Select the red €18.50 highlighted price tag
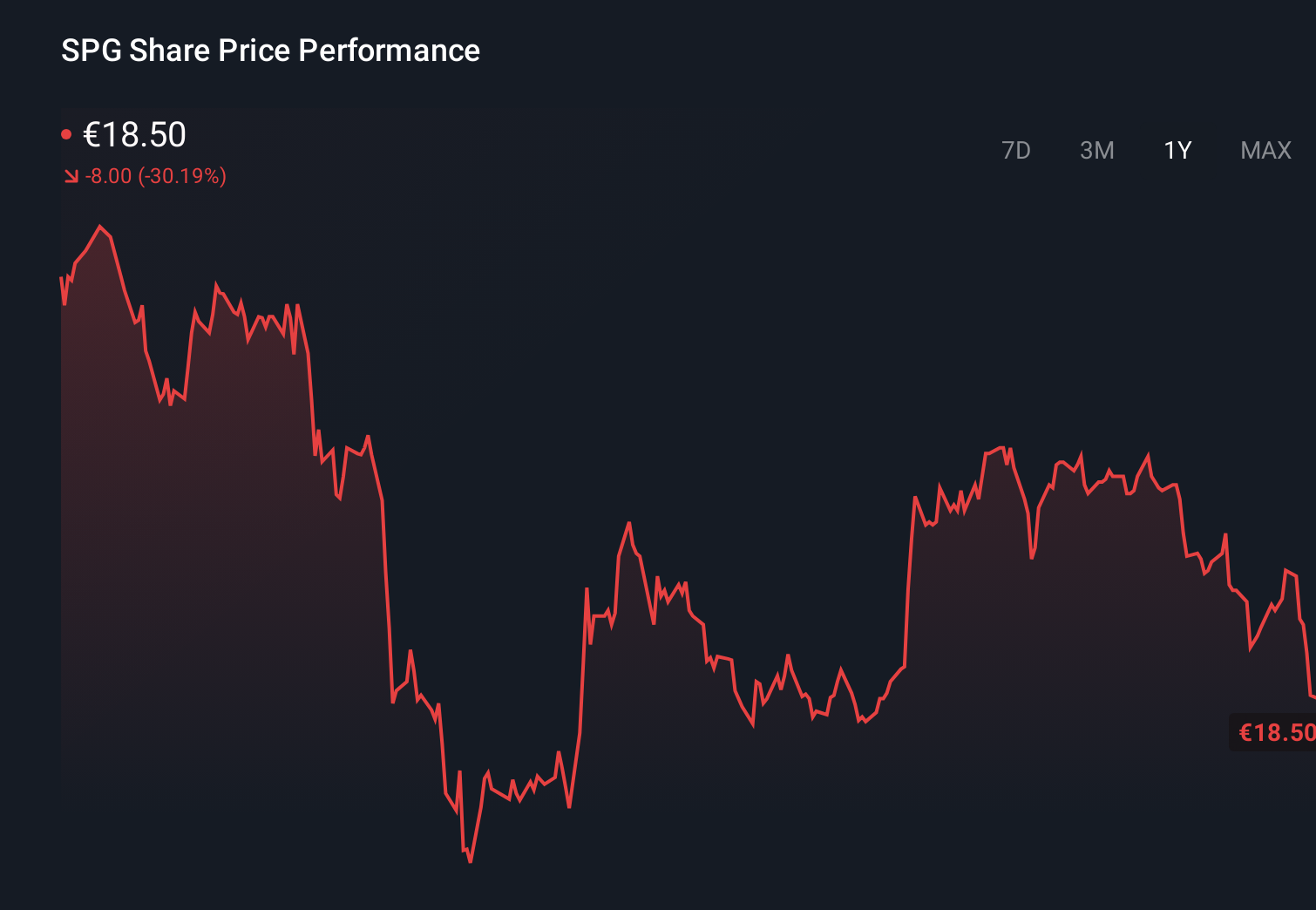The image size is (1316, 910). coord(1272,733)
